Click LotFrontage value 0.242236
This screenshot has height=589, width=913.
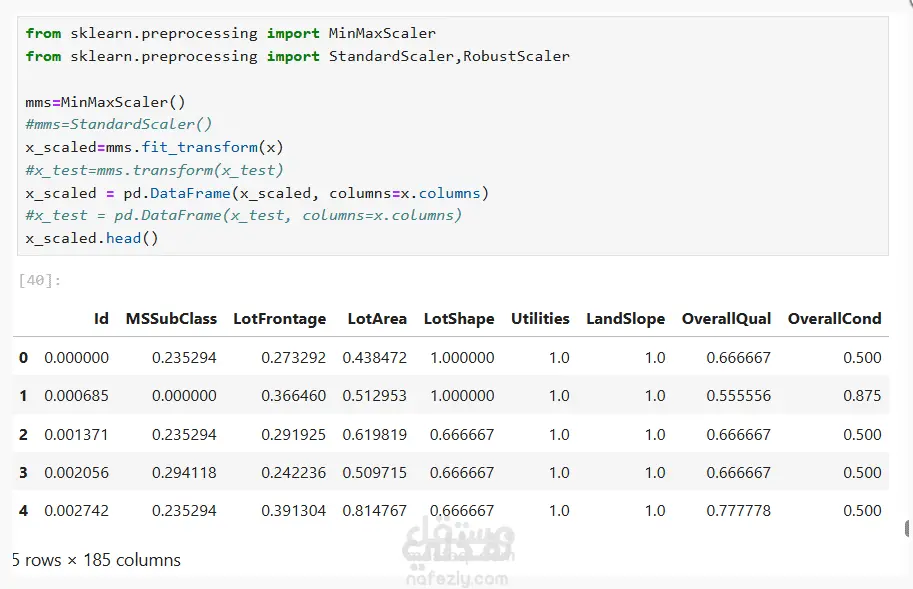[x=293, y=472]
